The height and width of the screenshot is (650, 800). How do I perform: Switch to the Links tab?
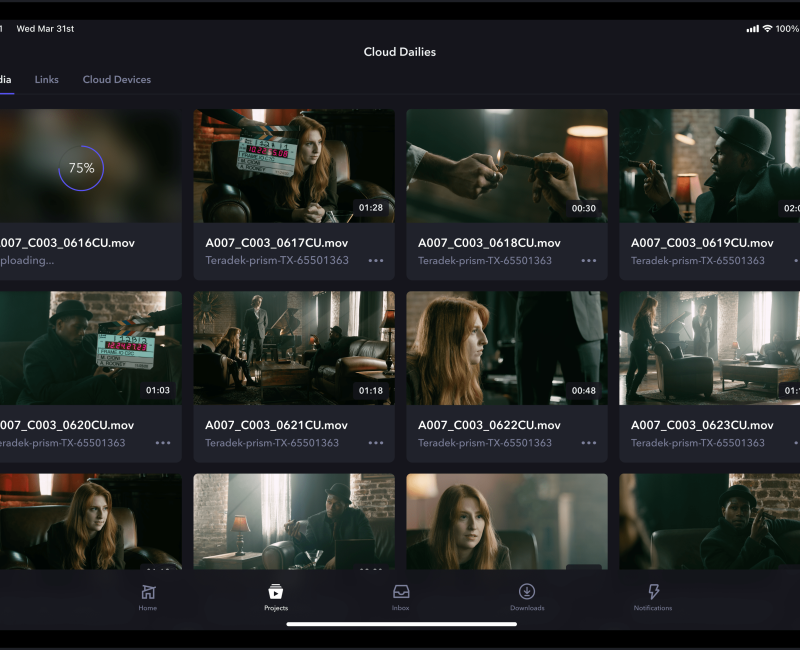click(46, 79)
